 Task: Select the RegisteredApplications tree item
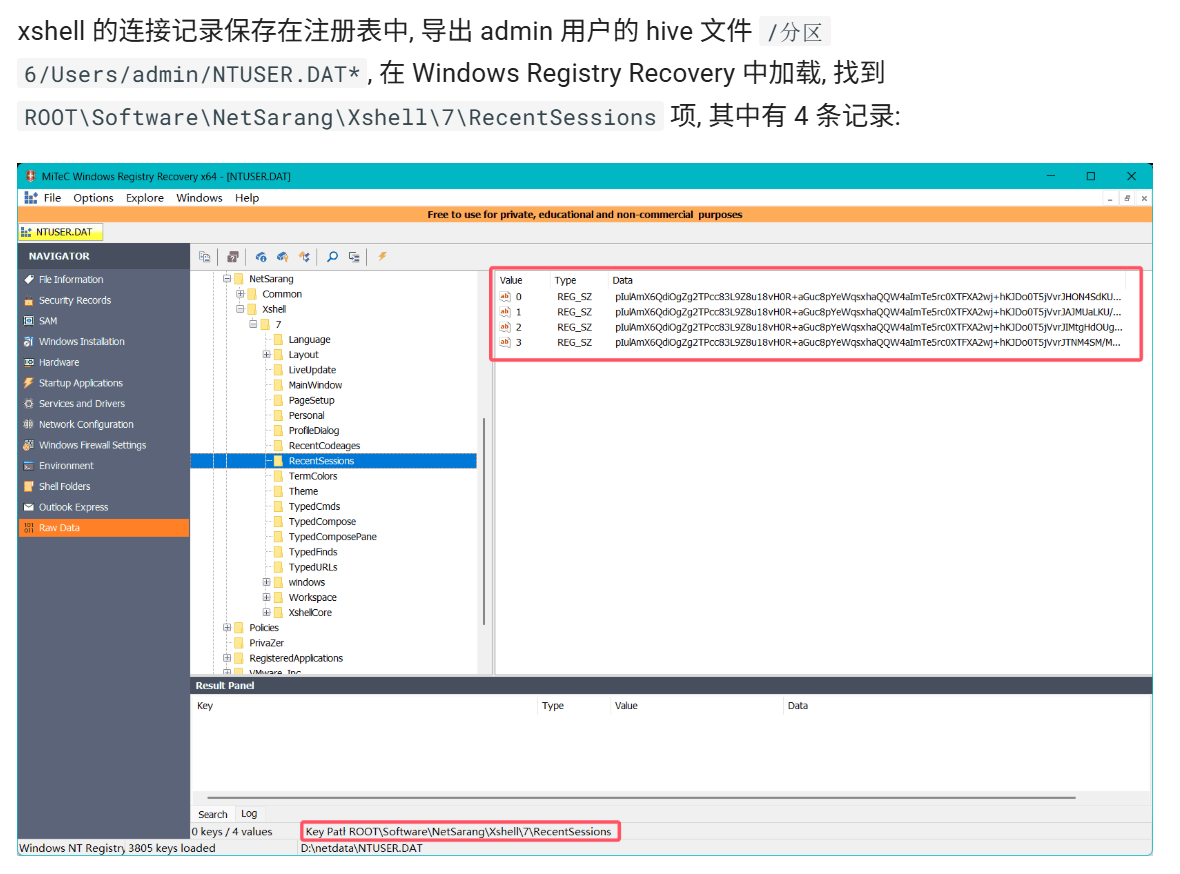pyautogui.click(x=296, y=658)
